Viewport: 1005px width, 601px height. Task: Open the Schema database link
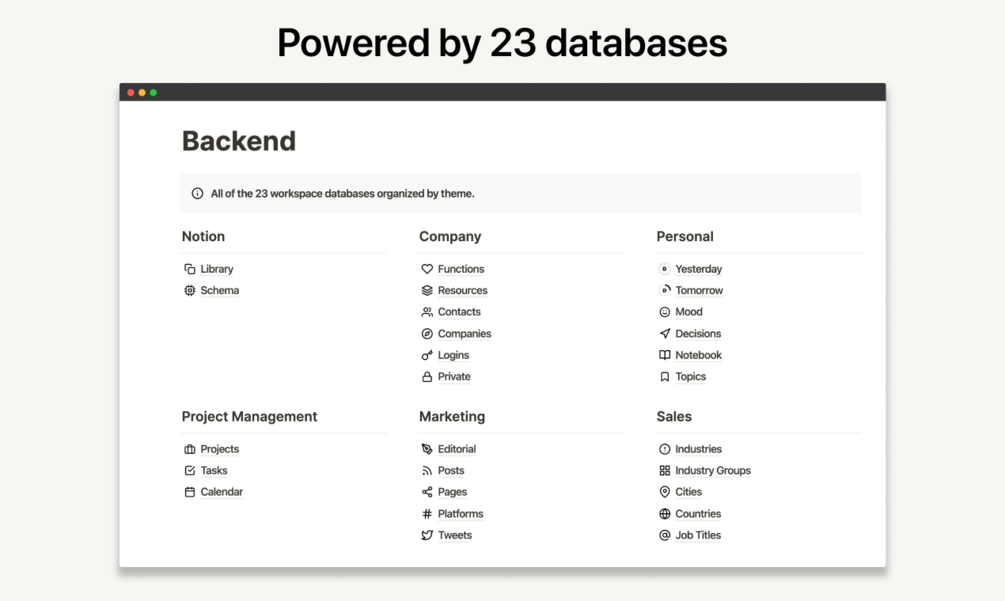(219, 290)
